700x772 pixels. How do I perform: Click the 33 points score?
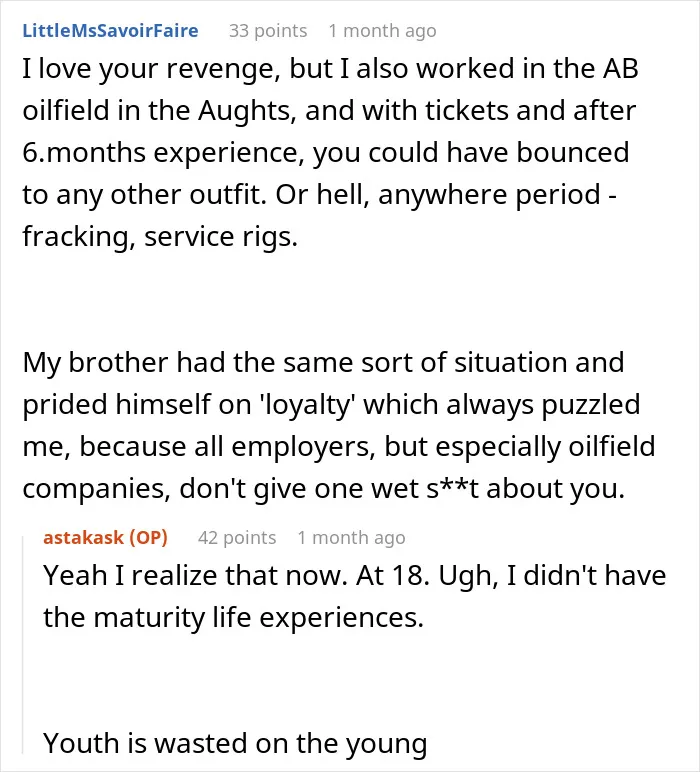(268, 31)
